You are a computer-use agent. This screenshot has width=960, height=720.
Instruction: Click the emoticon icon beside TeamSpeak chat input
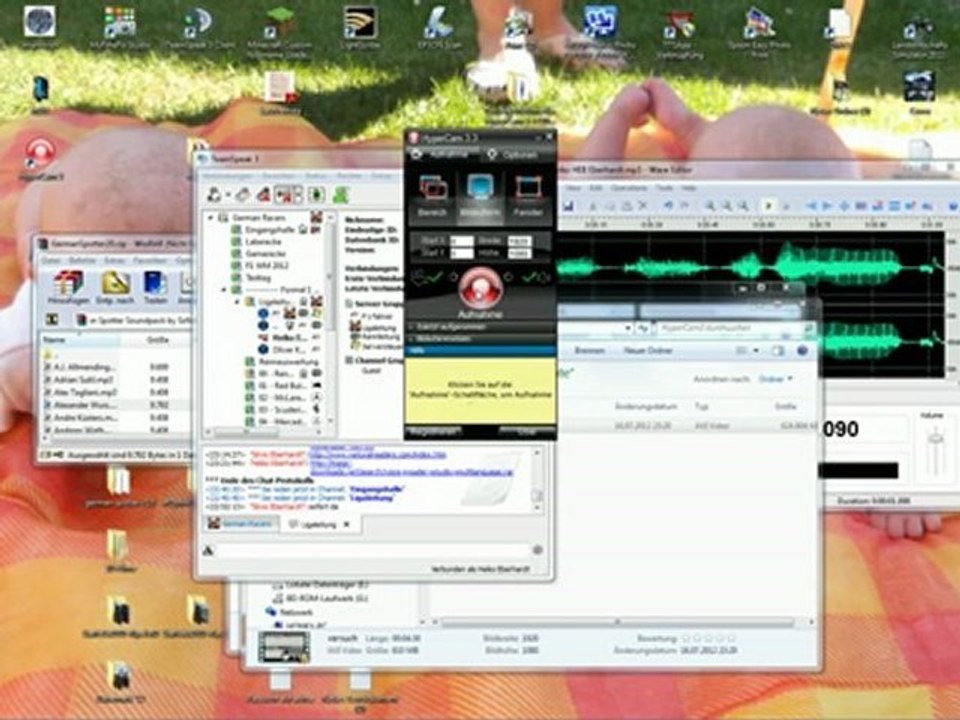(x=538, y=550)
